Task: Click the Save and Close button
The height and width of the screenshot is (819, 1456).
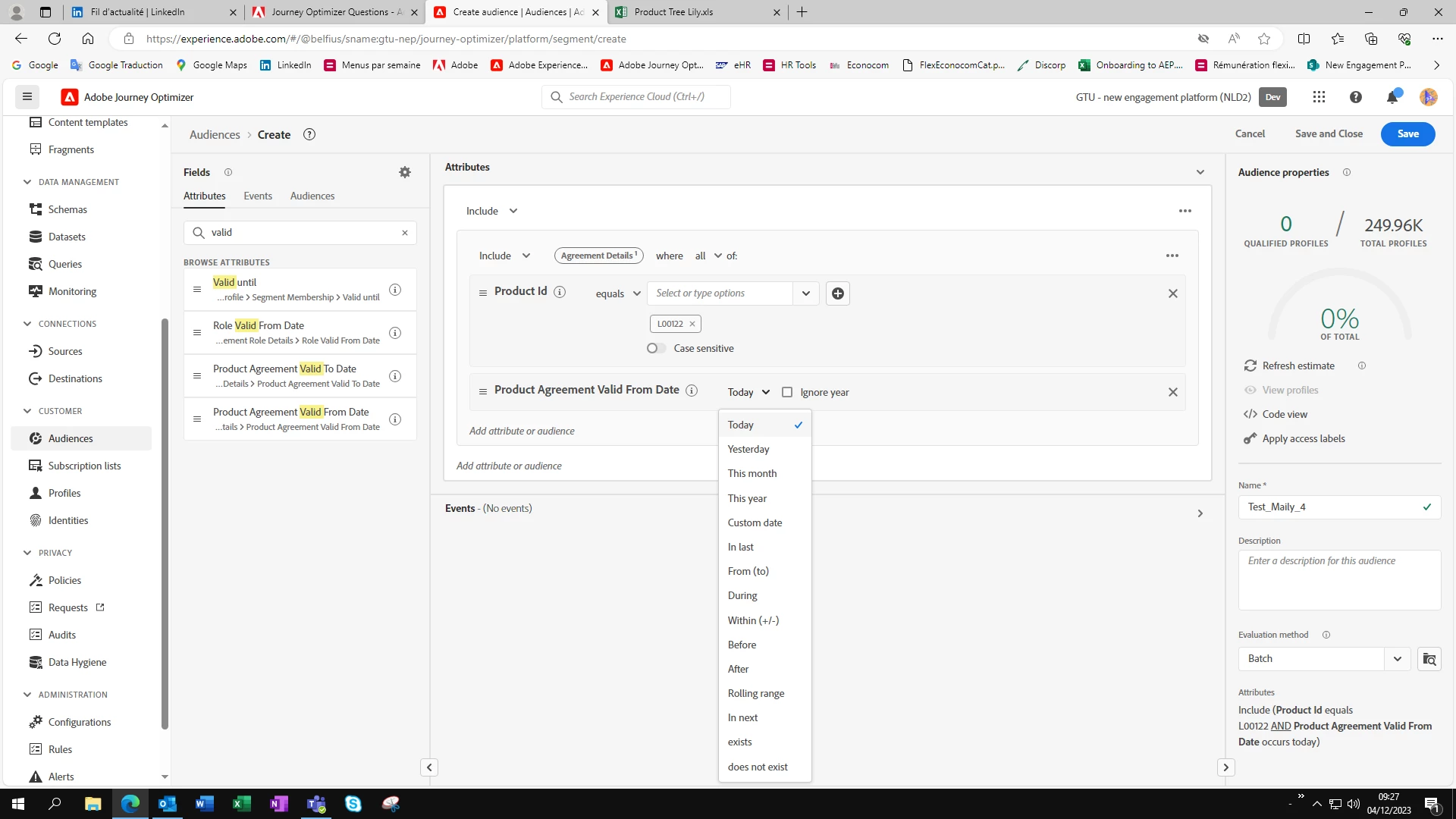Action: click(x=1328, y=133)
